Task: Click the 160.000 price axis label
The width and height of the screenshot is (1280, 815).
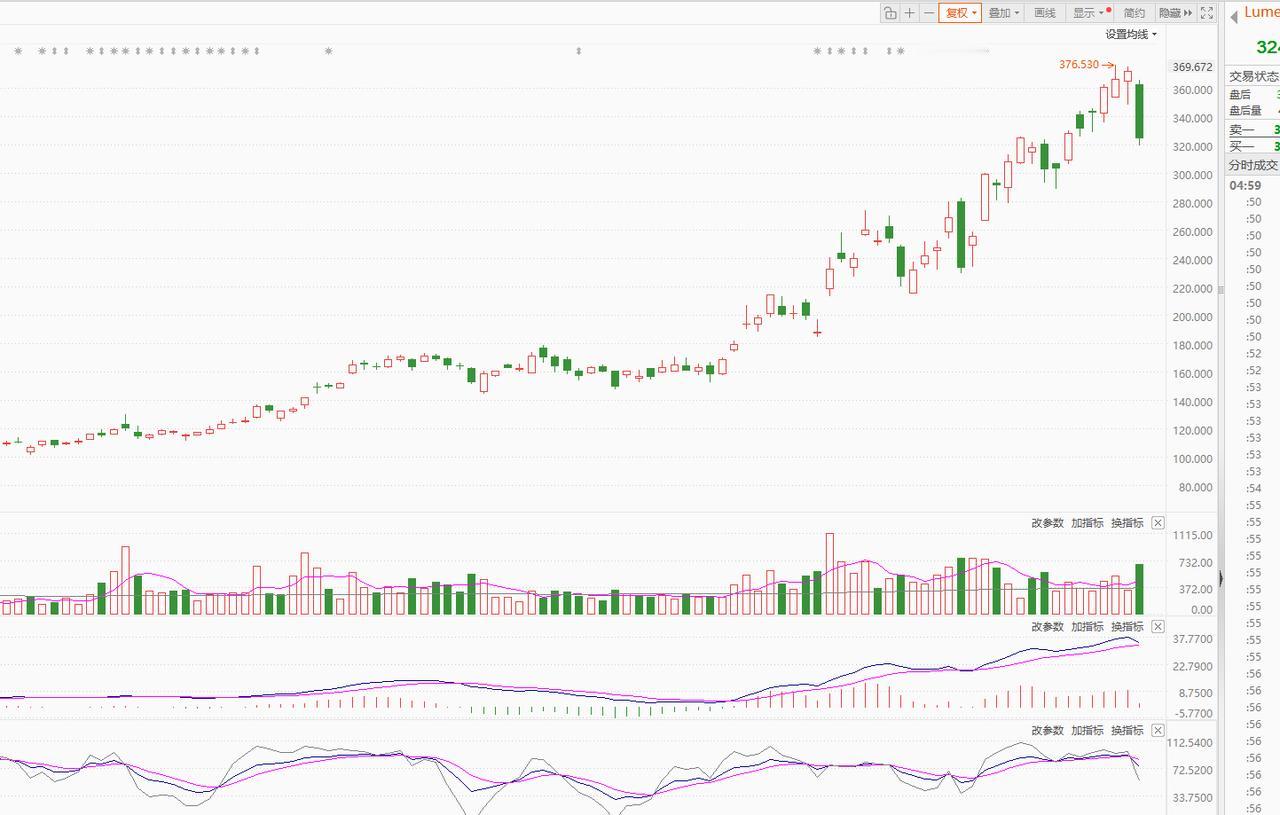Action: (1193, 374)
